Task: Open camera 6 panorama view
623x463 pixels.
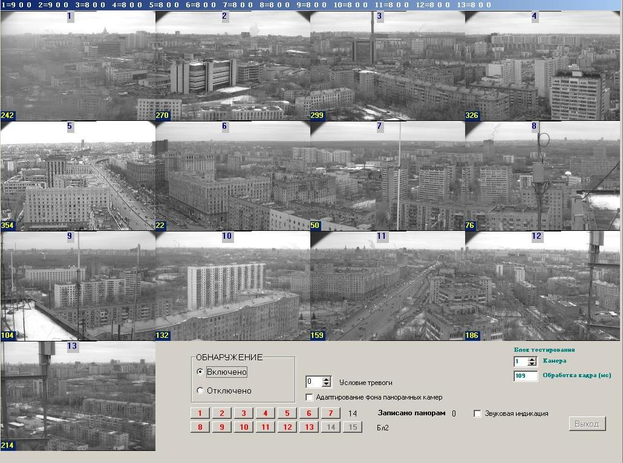Action: point(232,176)
